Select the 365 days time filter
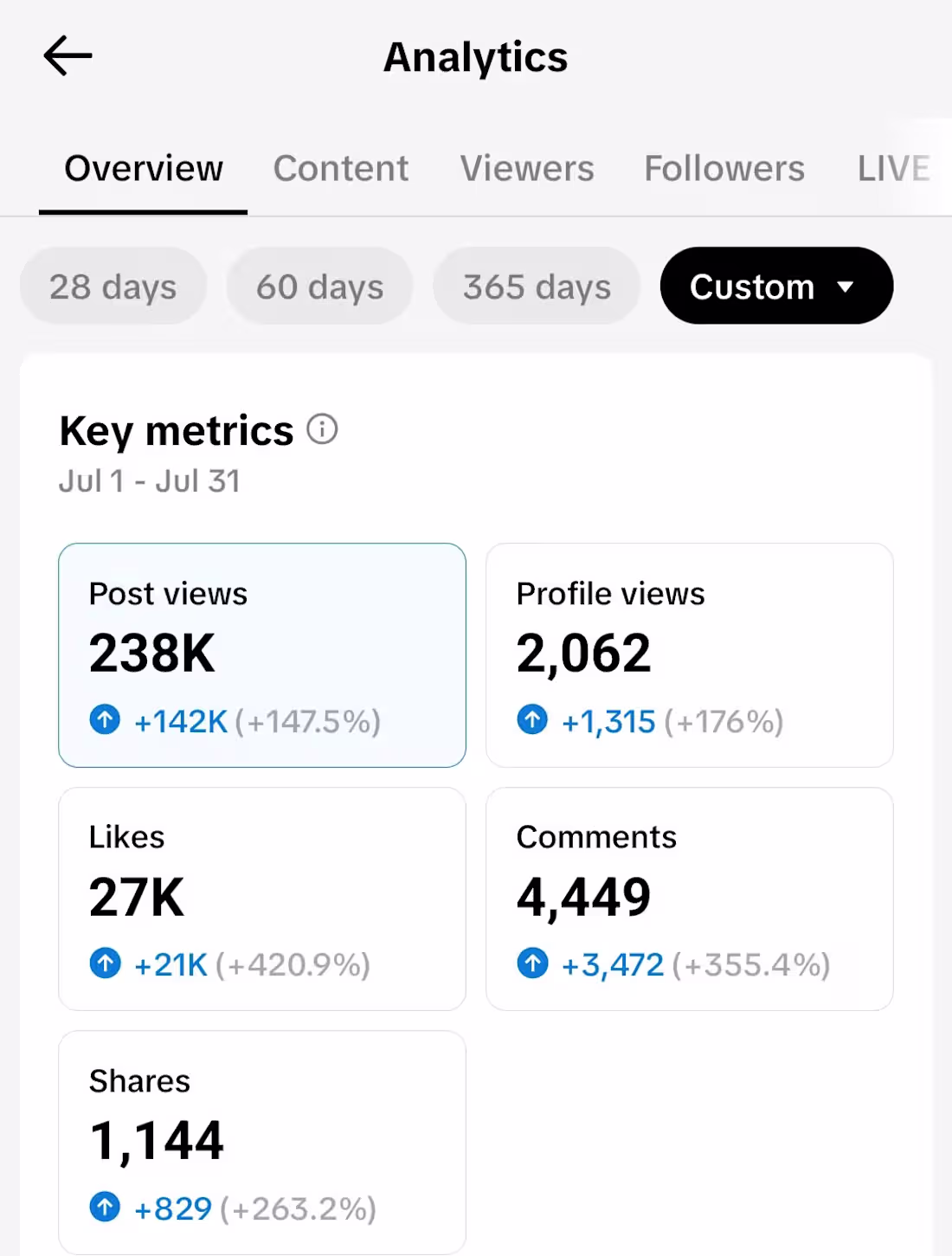Image resolution: width=952 pixels, height=1256 pixels. click(536, 286)
